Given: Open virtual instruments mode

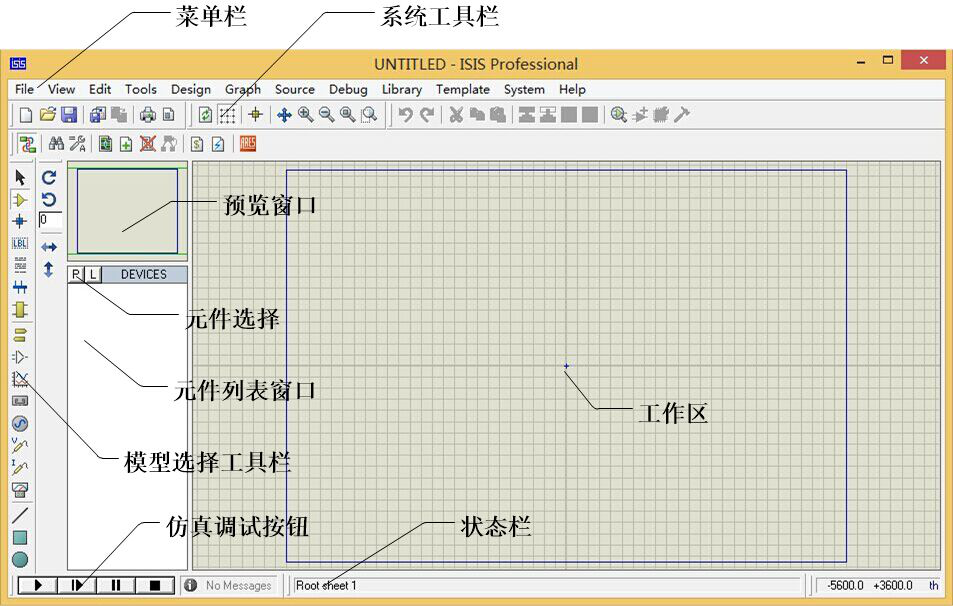Looking at the screenshot, I should pyautogui.click(x=20, y=489).
